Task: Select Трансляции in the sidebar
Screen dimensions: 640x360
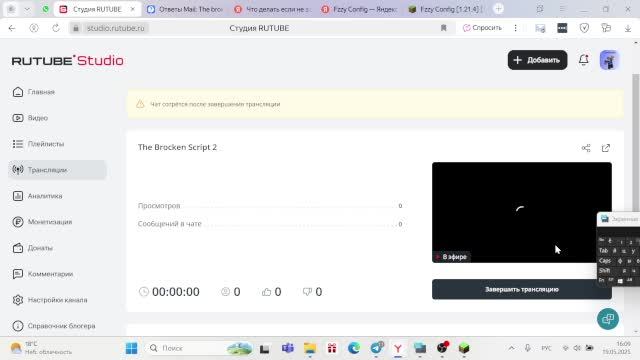Action: (57, 170)
